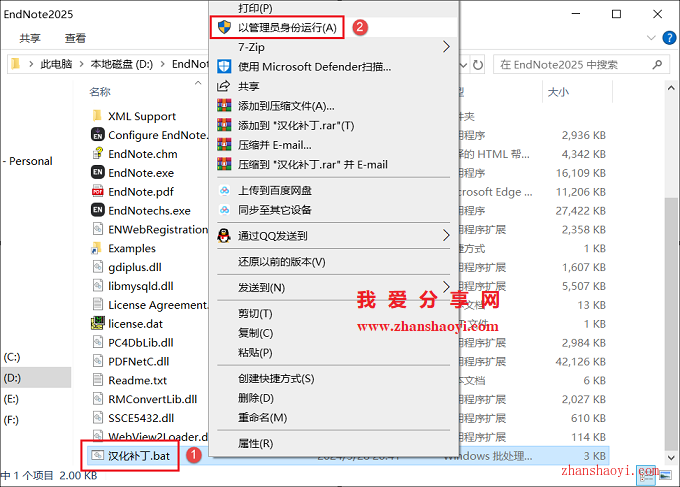Select the file PDFNetC.dll
The width and height of the screenshot is (680, 487).
coord(138,361)
